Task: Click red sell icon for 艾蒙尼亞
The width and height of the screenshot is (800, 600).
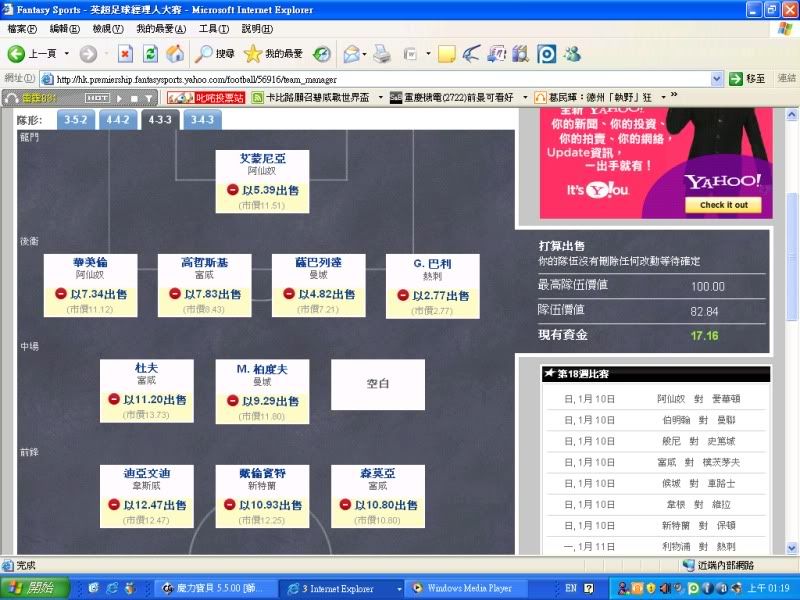Action: [232, 190]
